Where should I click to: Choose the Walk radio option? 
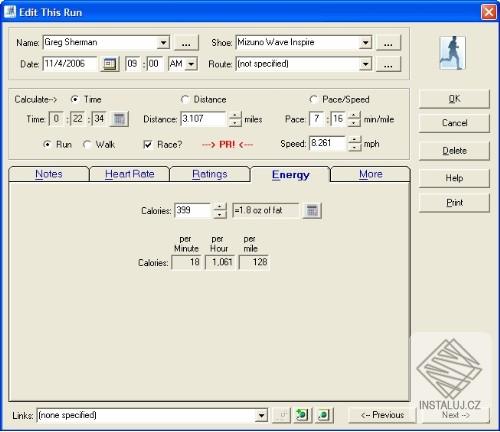(87, 145)
